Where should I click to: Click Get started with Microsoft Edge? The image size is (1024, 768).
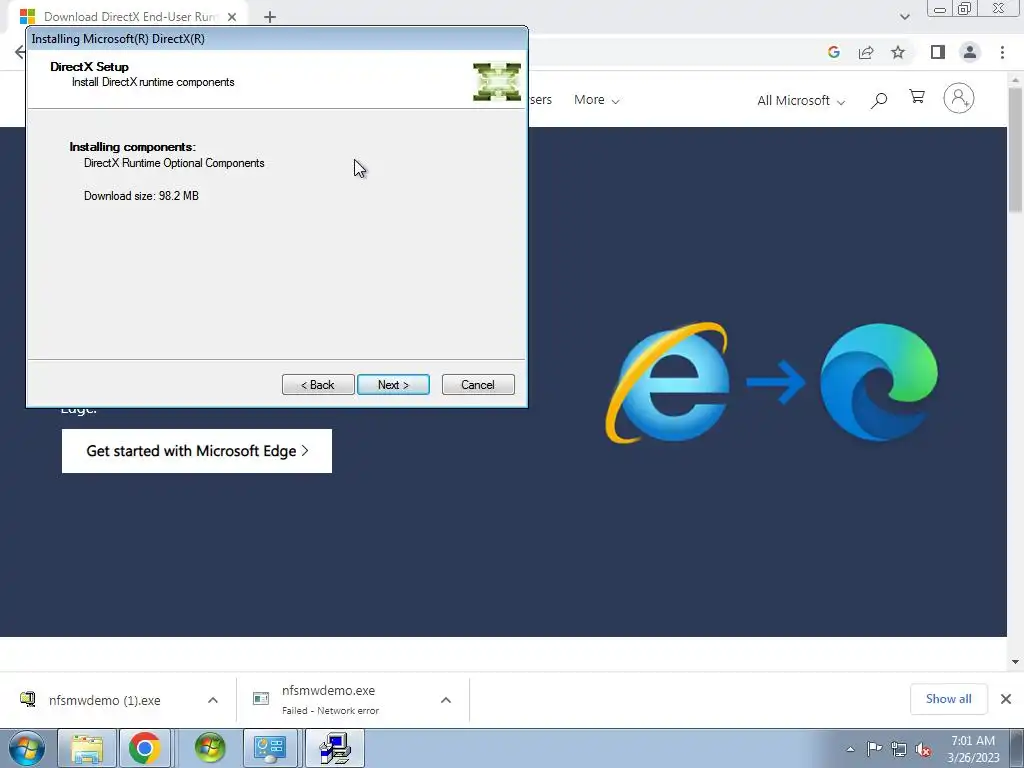coord(197,451)
